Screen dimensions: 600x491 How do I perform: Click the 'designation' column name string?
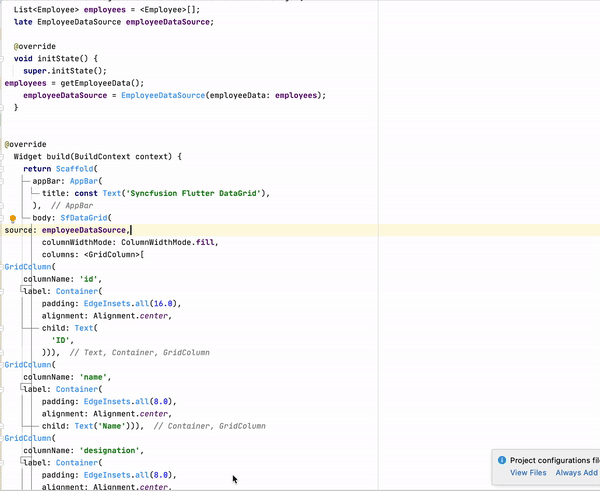click(x=113, y=450)
